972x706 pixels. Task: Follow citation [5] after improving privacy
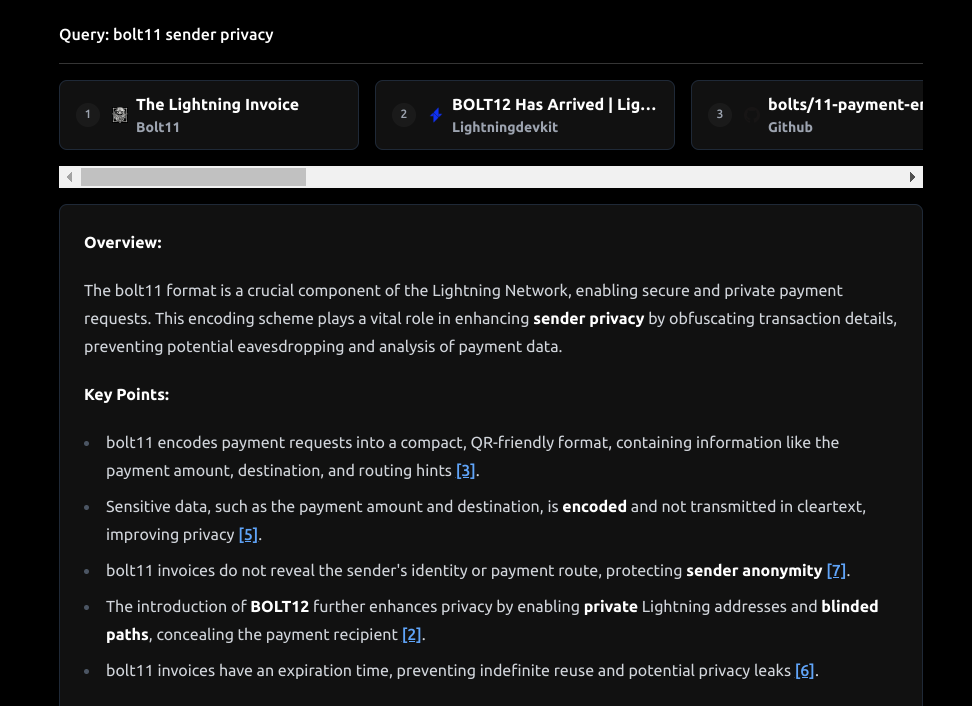click(x=248, y=534)
